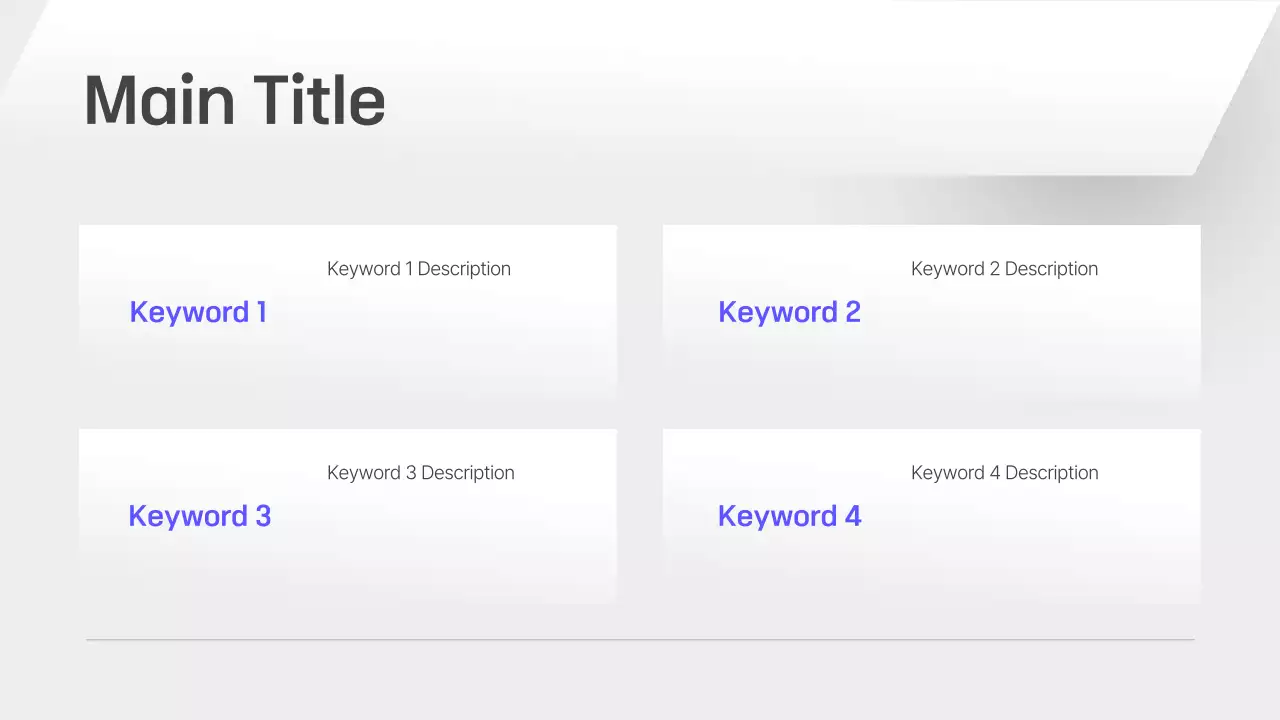Click the Keyword 3 Description text
The width and height of the screenshot is (1280, 720).
(x=420, y=473)
